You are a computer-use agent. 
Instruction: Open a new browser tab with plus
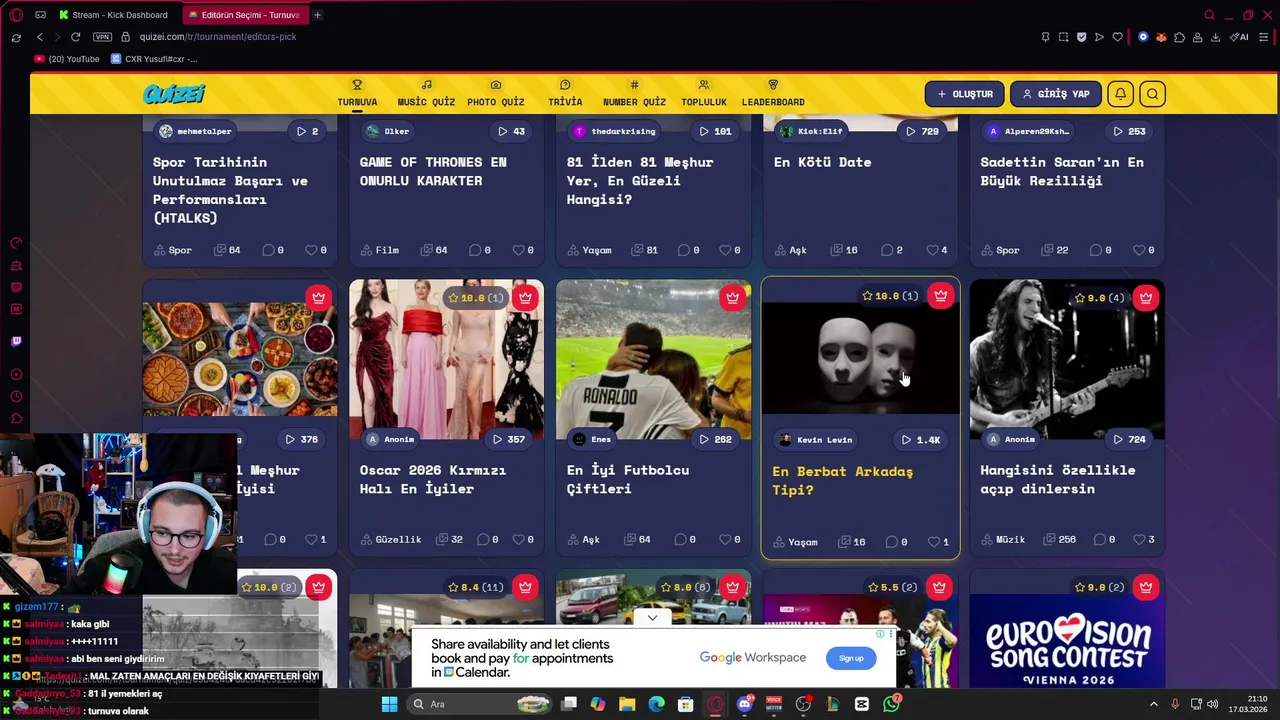318,15
